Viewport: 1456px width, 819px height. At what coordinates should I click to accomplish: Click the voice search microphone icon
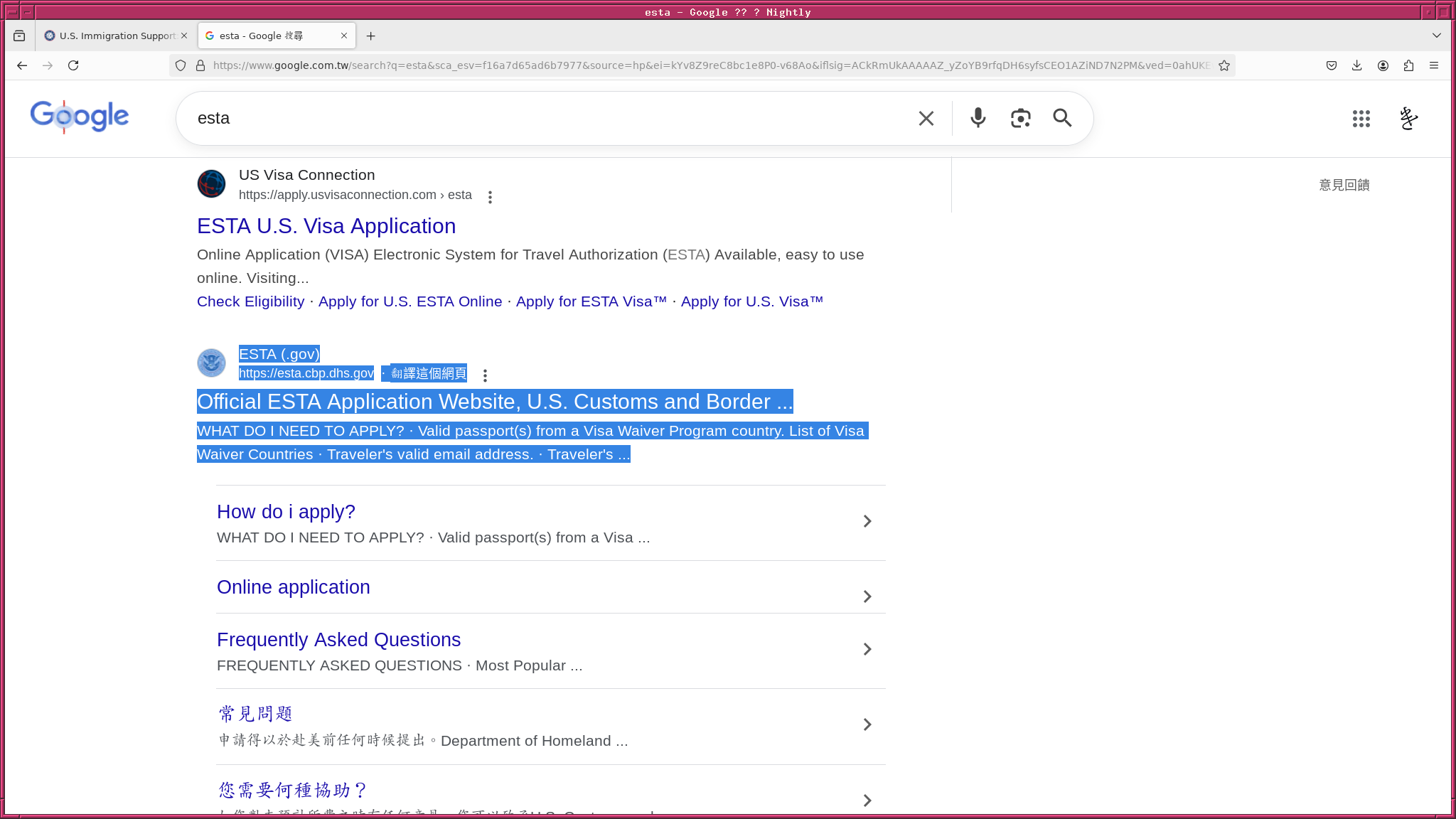coord(978,118)
